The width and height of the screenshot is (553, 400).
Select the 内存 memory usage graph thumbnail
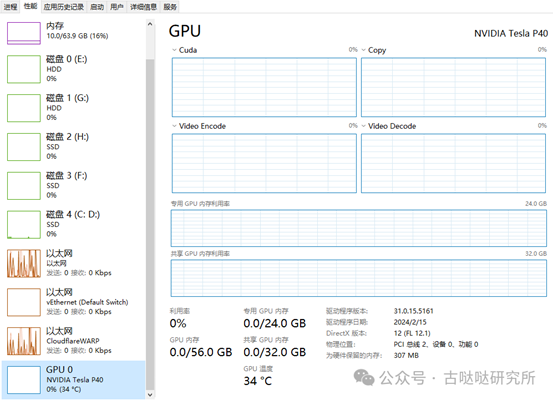coord(24,33)
